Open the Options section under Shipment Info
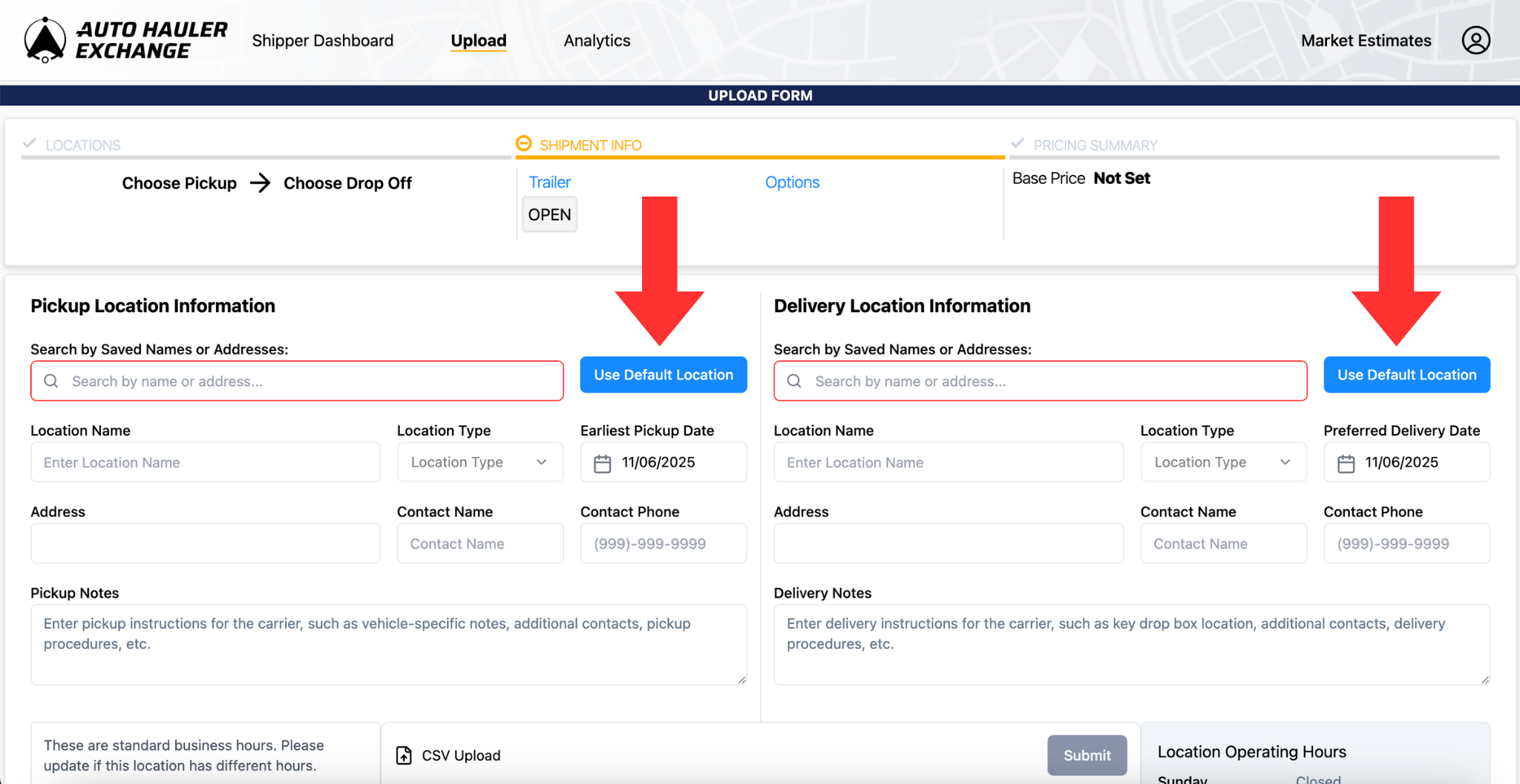Viewport: 1520px width, 784px height. click(x=792, y=182)
